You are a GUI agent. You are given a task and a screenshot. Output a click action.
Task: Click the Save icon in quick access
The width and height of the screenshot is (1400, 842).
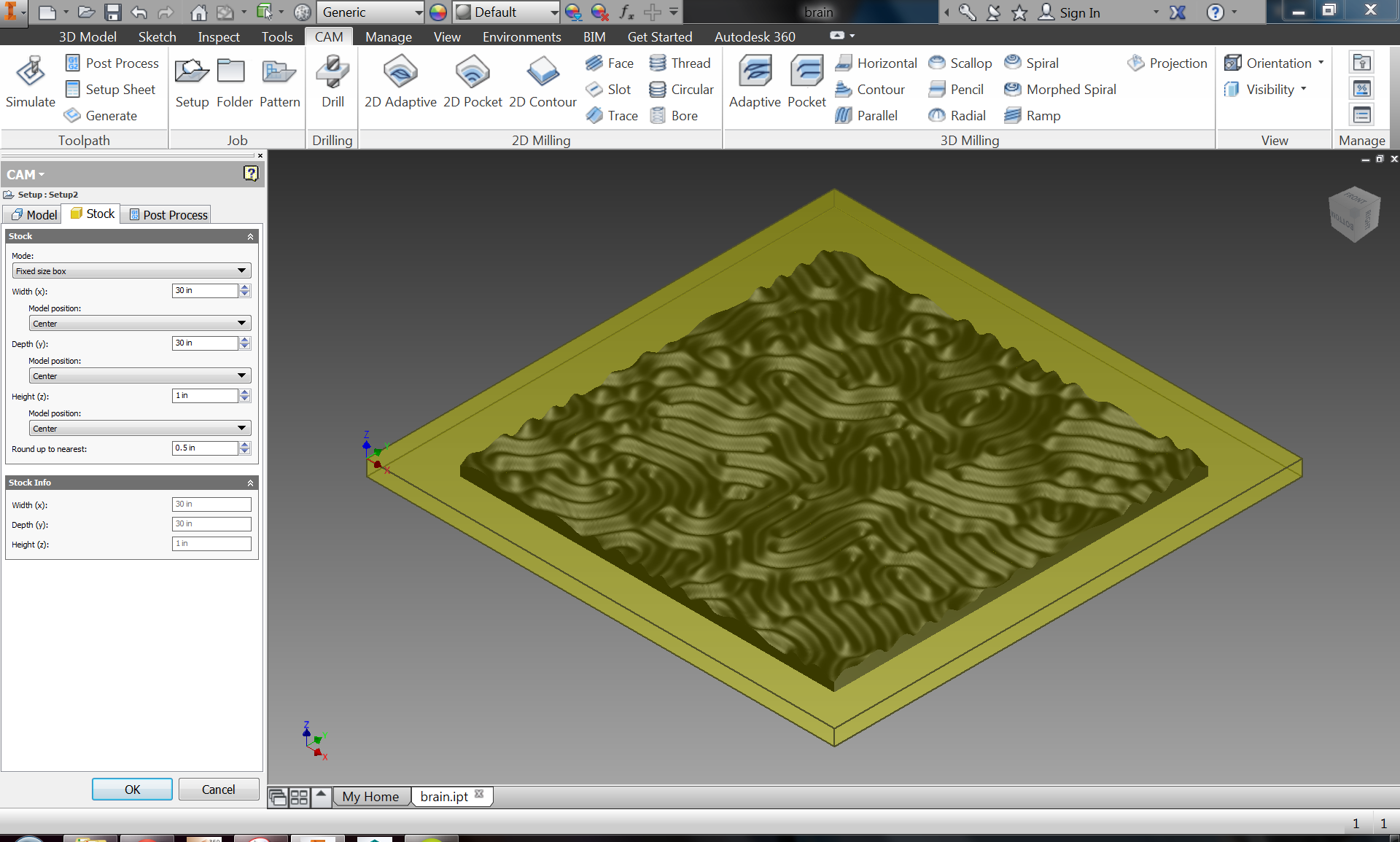coord(112,12)
